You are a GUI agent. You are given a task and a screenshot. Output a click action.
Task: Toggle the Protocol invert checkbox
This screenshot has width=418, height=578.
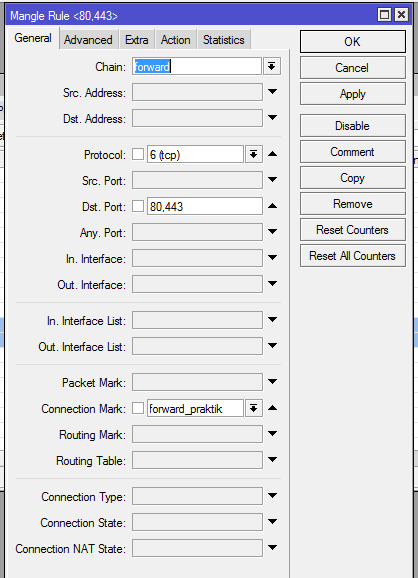point(138,154)
